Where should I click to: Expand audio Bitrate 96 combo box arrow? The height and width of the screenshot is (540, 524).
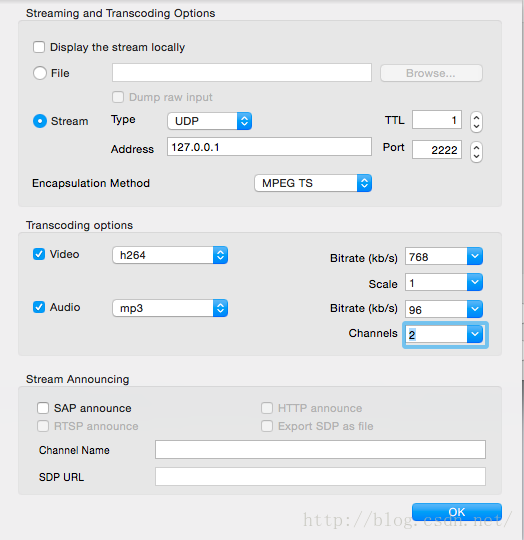pyautogui.click(x=475, y=309)
